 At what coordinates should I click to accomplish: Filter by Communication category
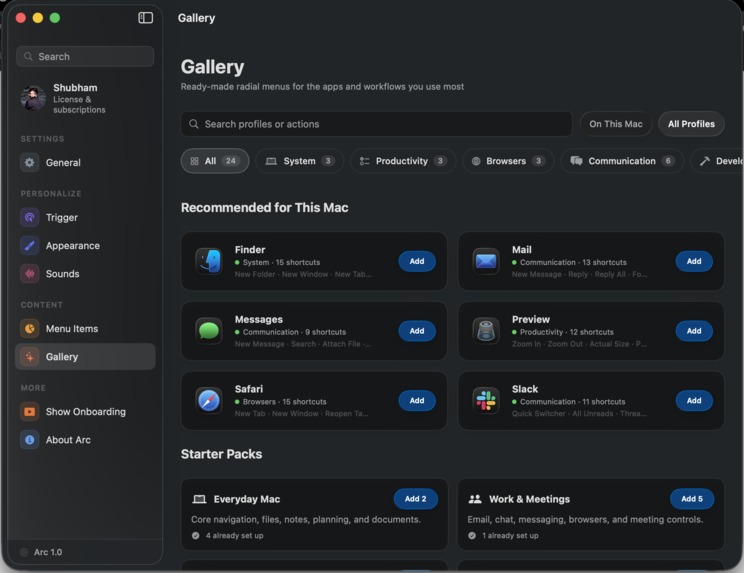tap(622, 161)
